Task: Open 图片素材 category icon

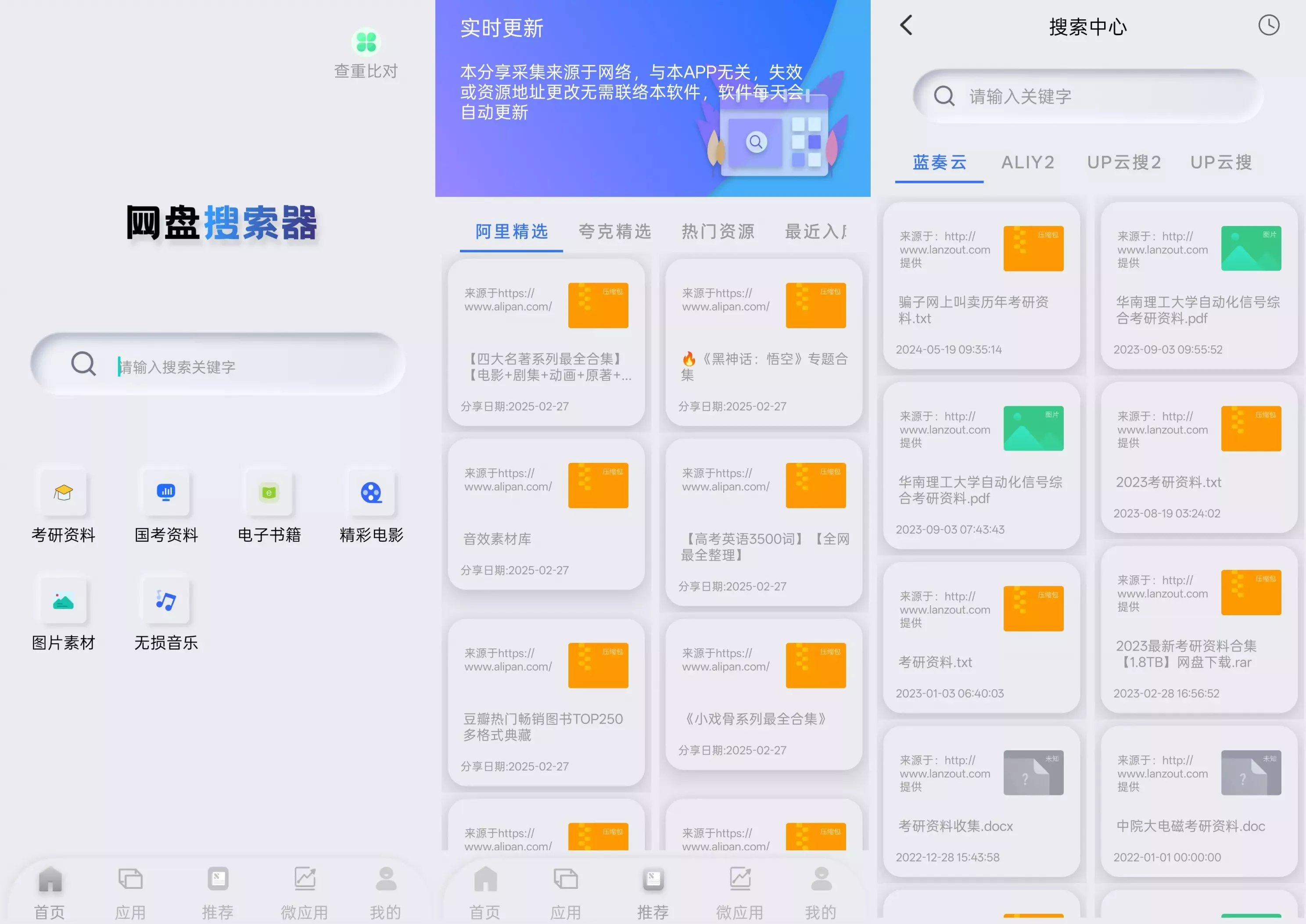Action: [x=63, y=600]
